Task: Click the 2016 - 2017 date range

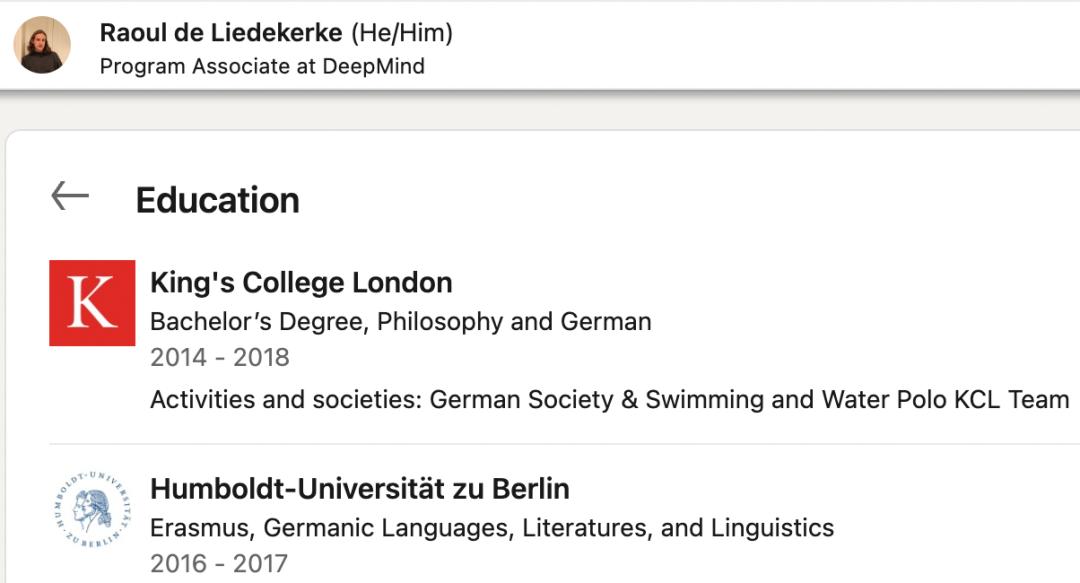Action: click(219, 563)
